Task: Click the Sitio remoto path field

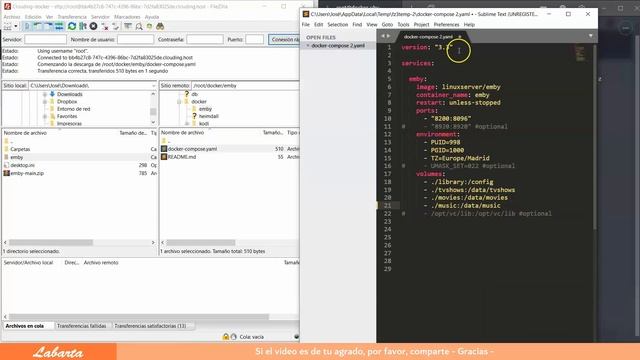Action: tap(245, 86)
